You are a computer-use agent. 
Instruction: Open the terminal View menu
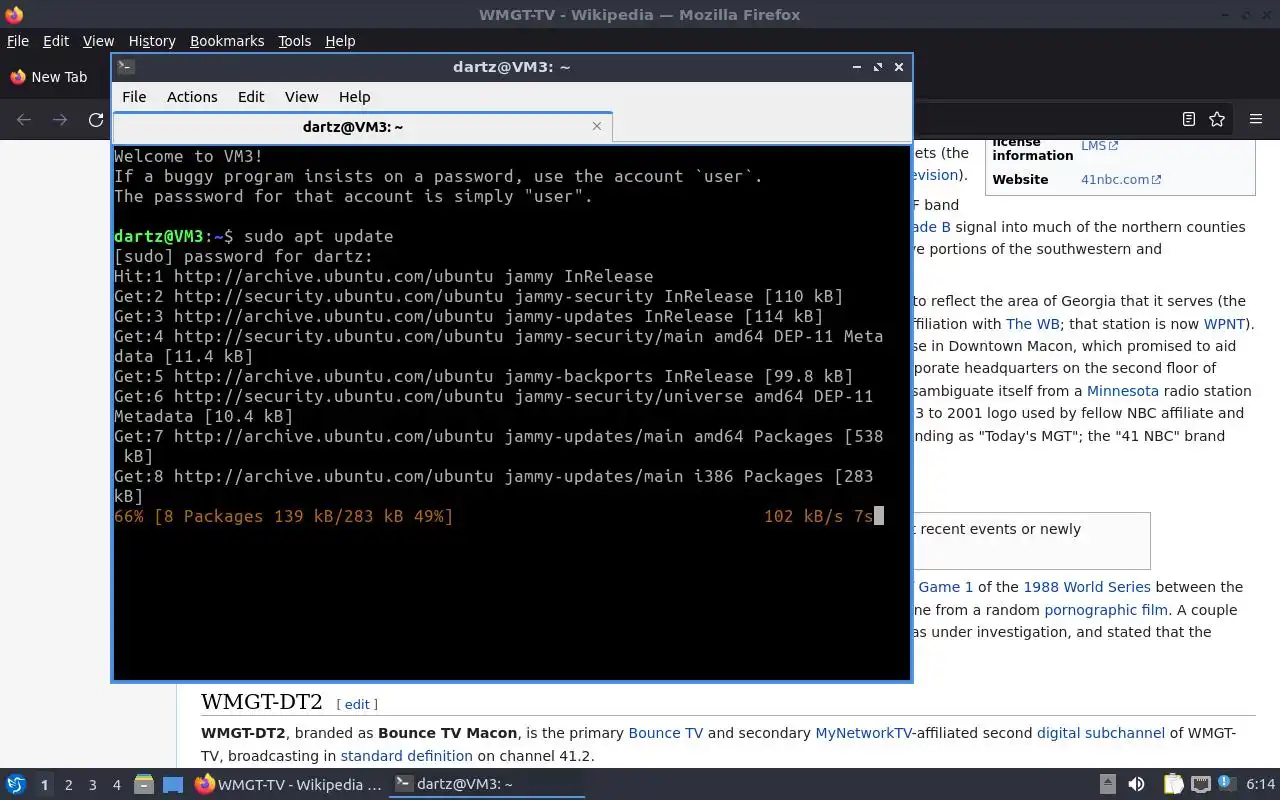301,97
